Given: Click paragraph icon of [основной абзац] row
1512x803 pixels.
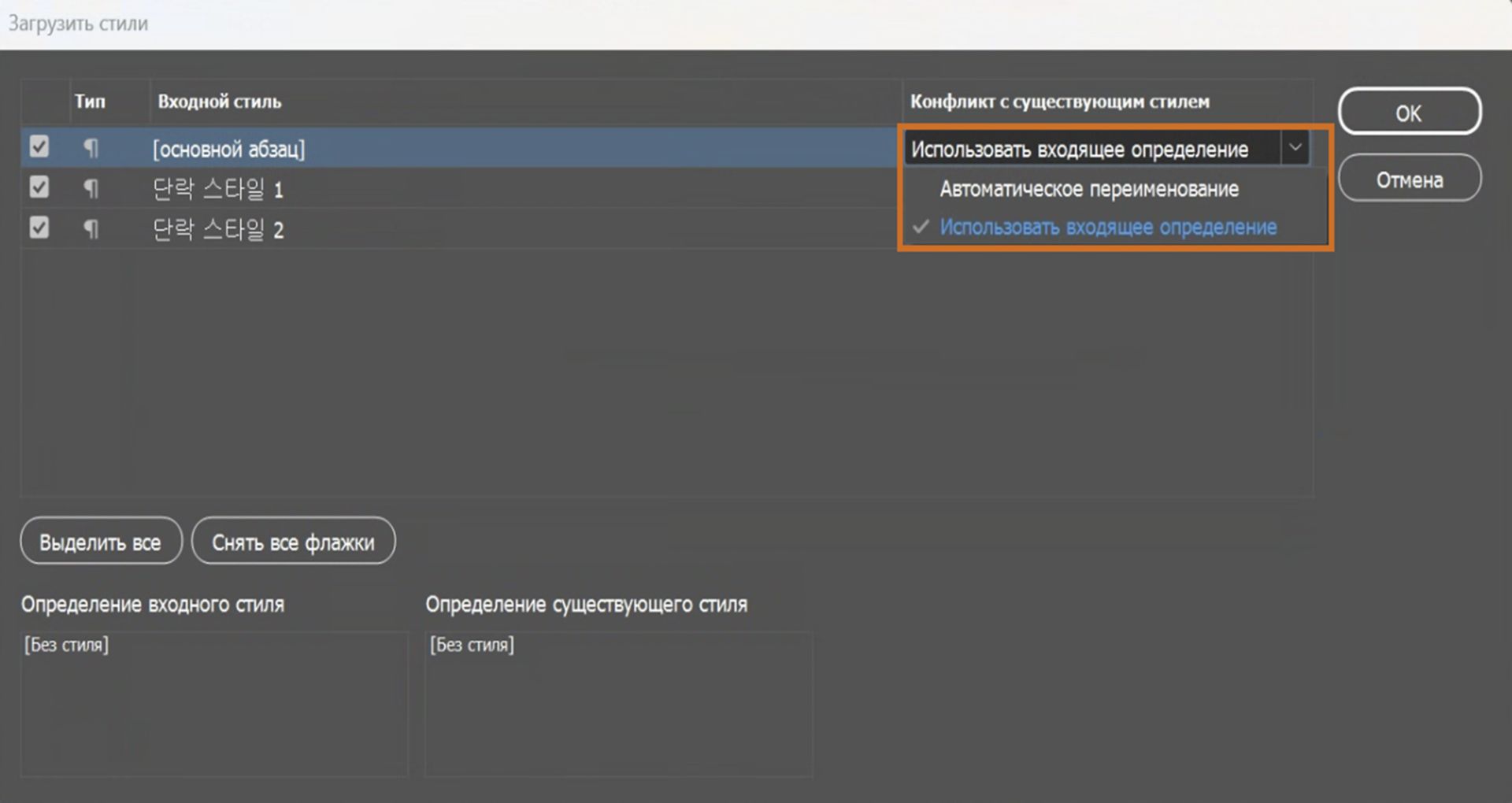Looking at the screenshot, I should 91,148.
